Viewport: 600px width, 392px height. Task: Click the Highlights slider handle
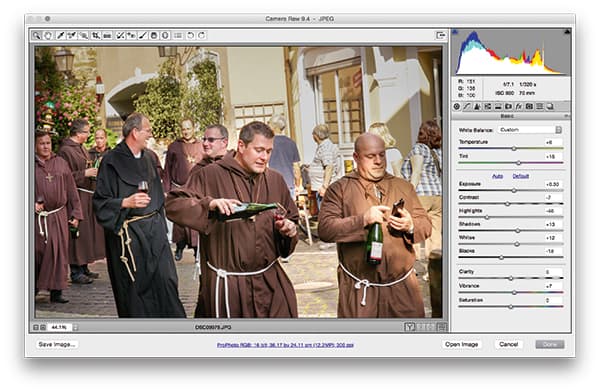click(487, 217)
